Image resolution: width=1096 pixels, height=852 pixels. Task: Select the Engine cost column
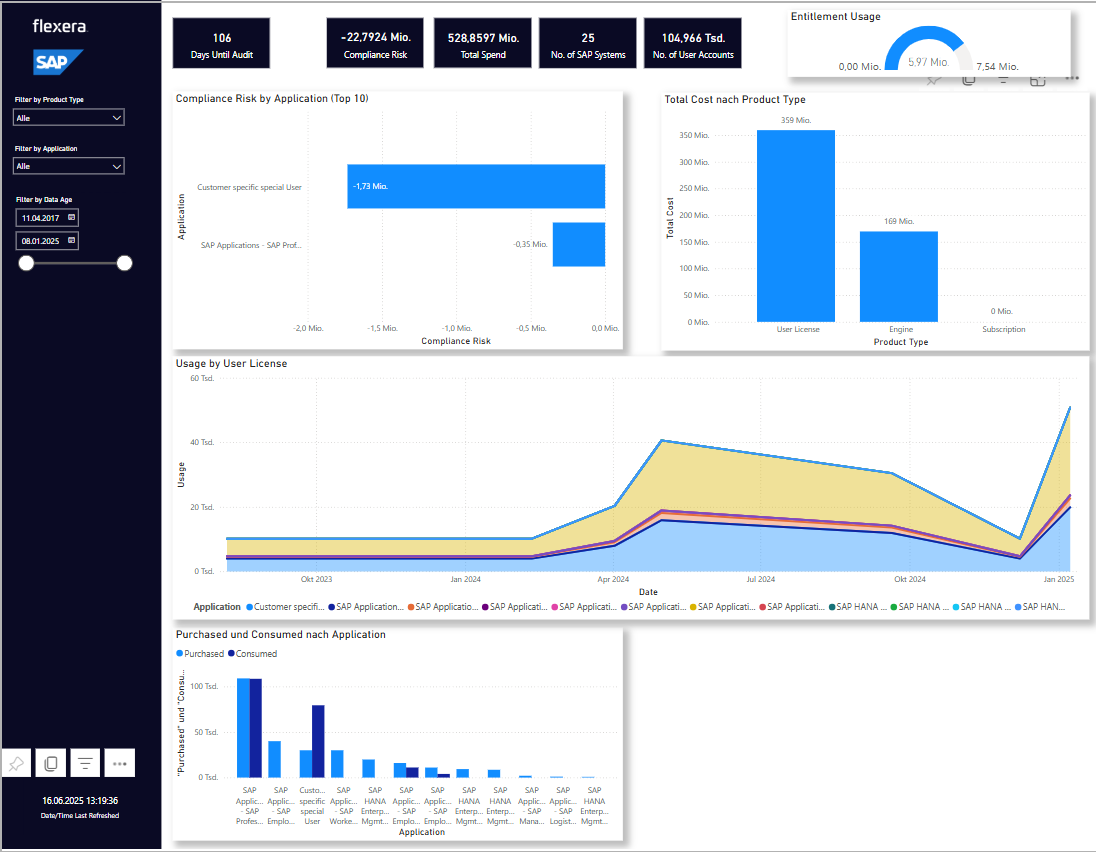(x=899, y=276)
